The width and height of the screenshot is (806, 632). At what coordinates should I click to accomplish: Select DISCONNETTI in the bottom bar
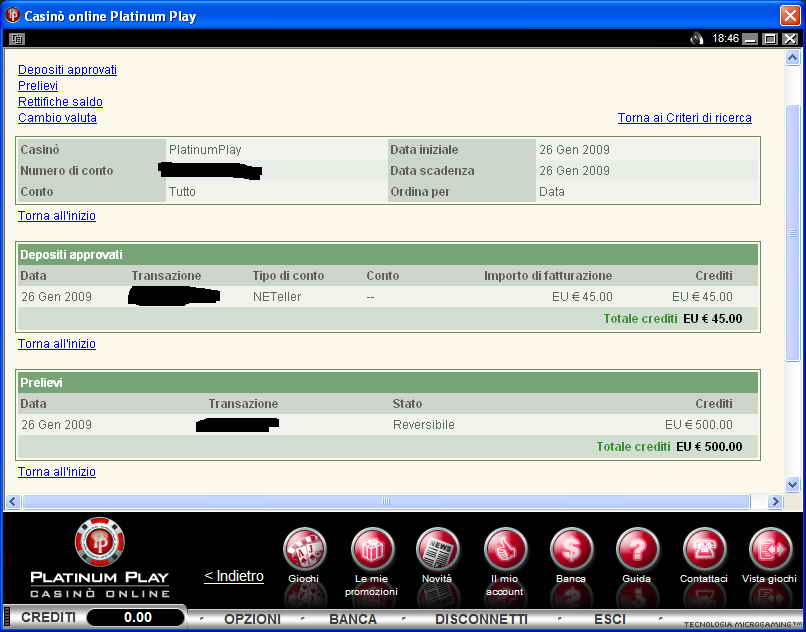482,619
